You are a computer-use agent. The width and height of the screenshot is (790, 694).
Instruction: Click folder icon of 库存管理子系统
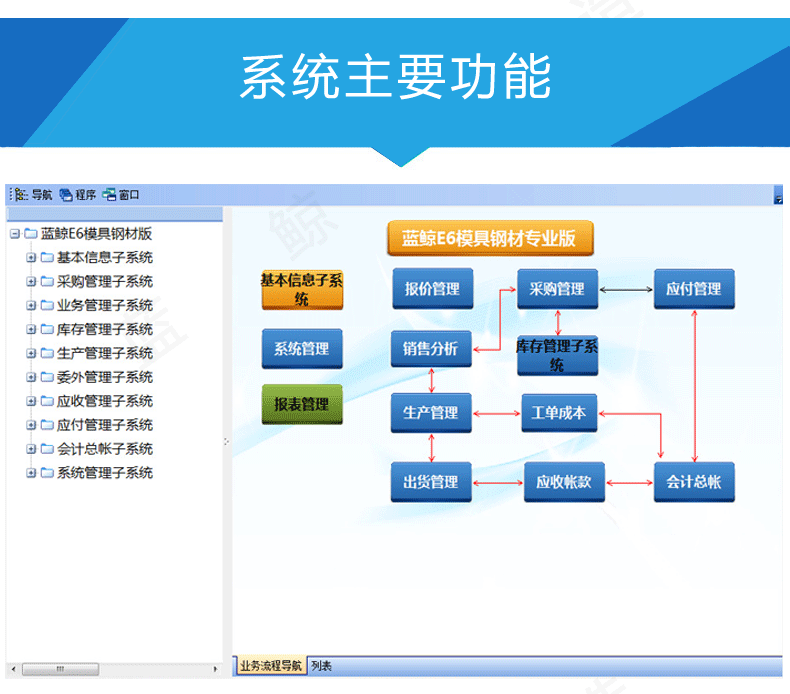(x=47, y=329)
